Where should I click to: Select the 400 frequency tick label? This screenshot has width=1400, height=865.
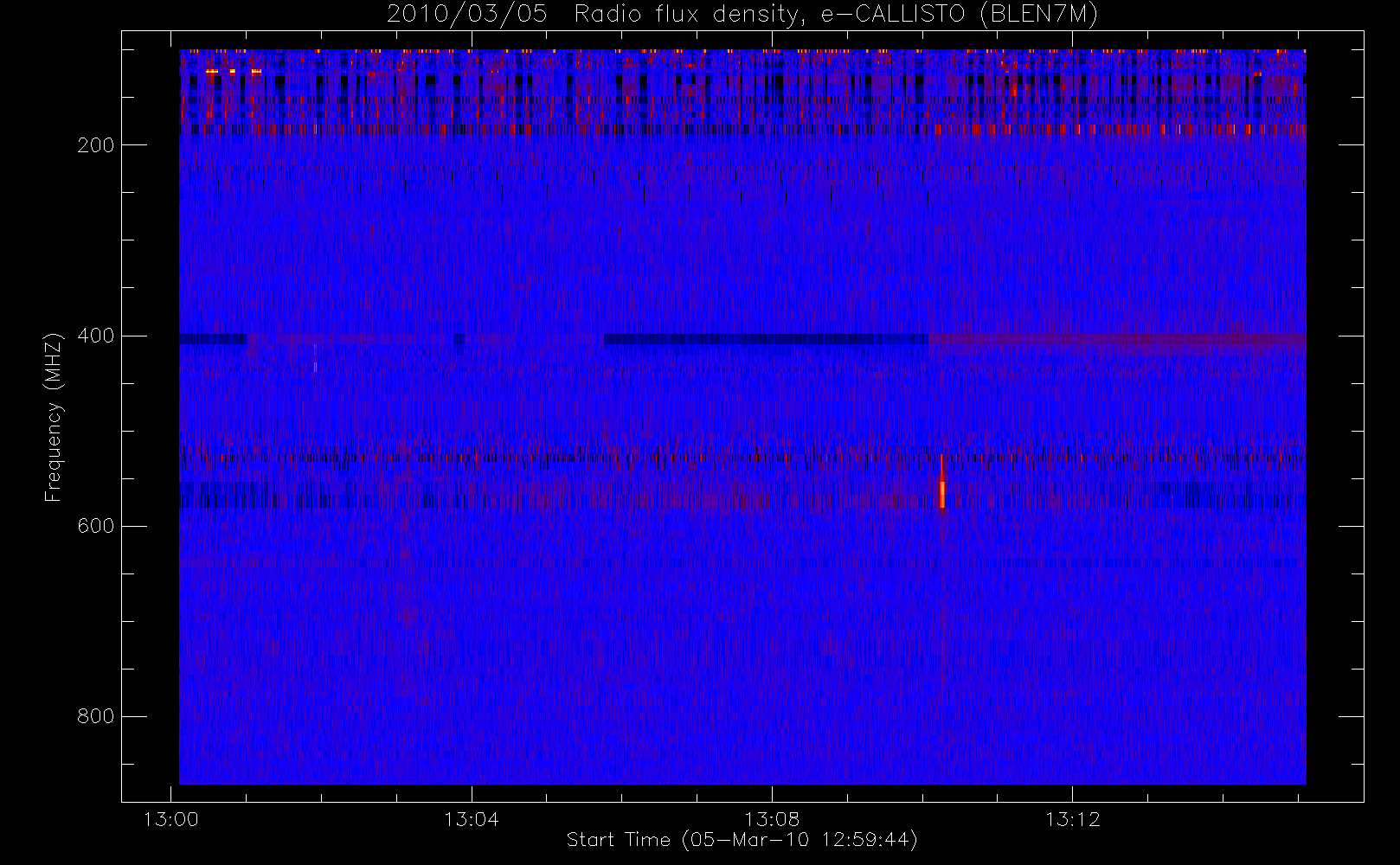point(95,336)
